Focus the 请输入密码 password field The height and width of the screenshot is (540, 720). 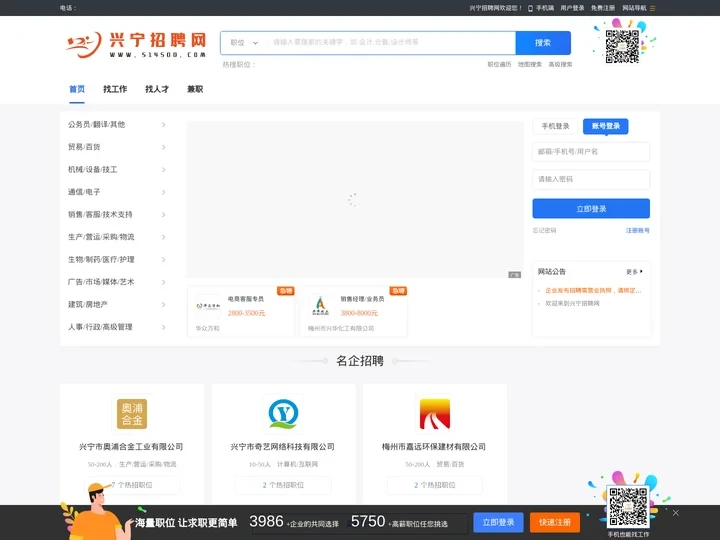pos(591,179)
